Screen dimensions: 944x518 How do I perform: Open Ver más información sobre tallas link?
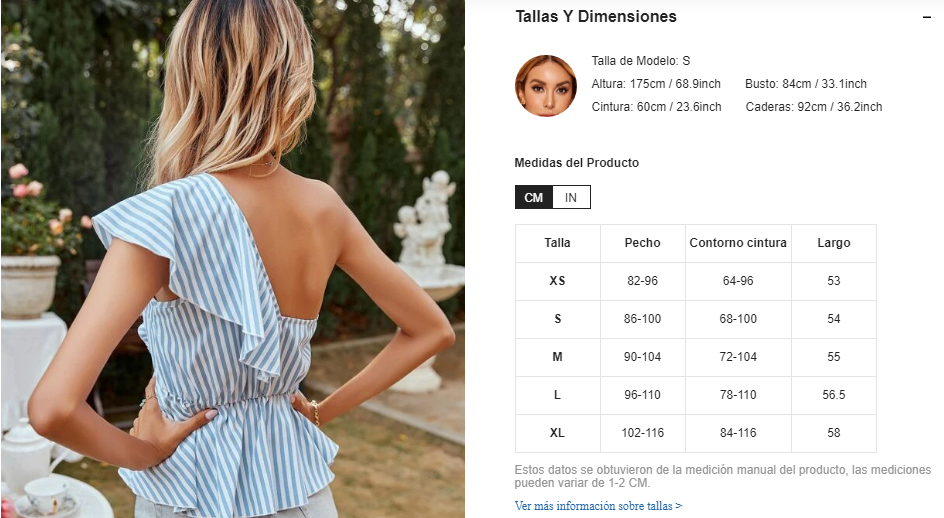598,505
